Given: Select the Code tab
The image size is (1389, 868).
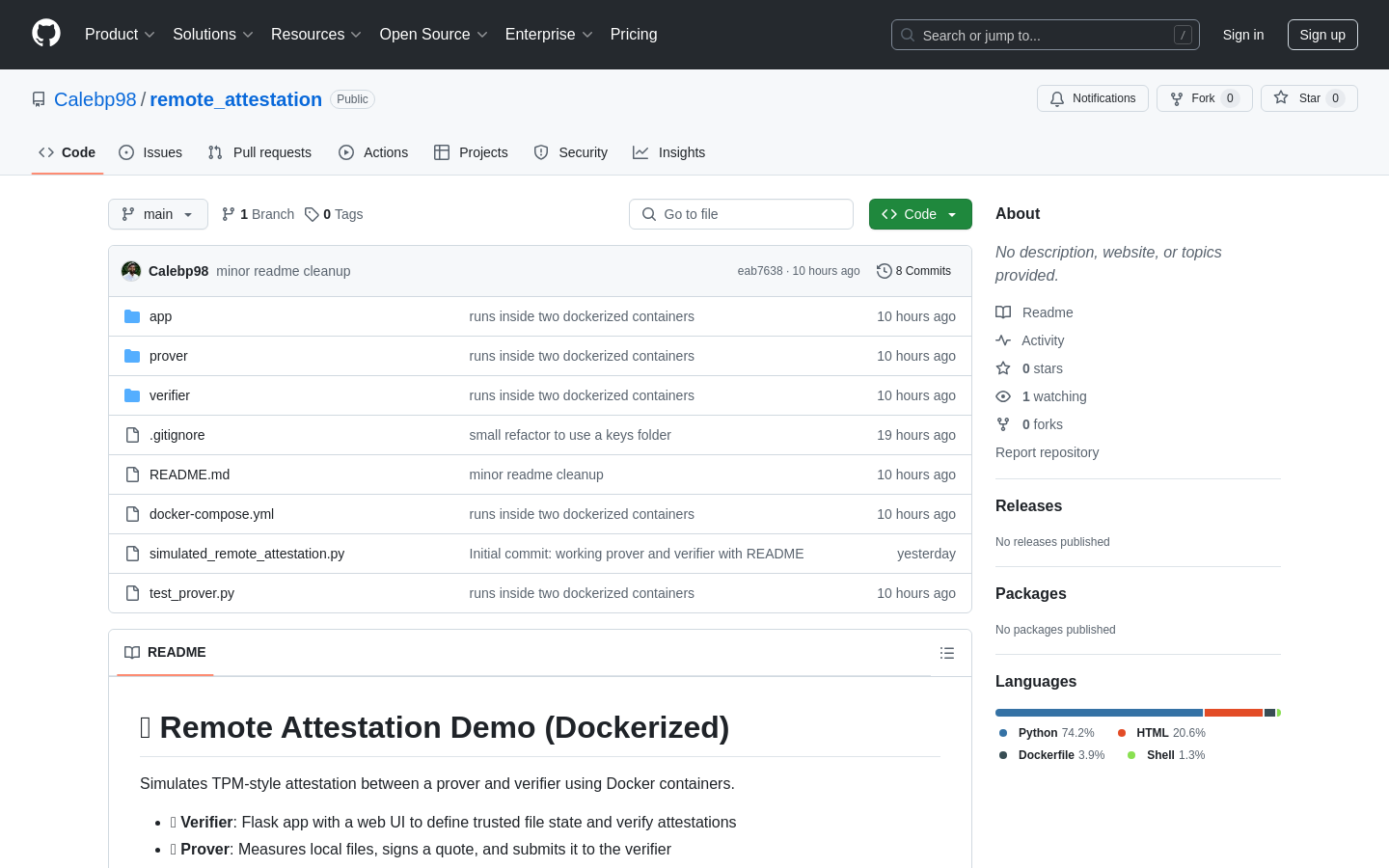Looking at the screenshot, I should coord(68,152).
